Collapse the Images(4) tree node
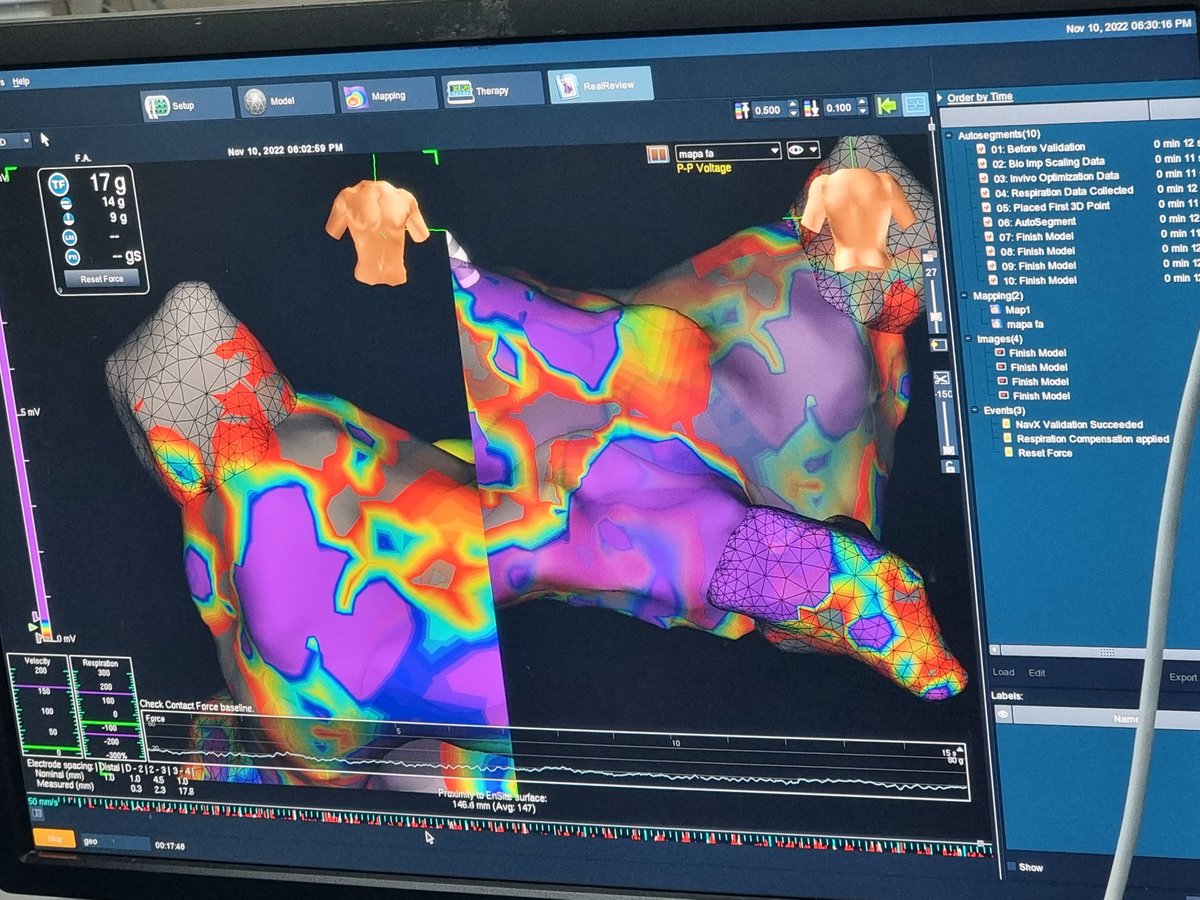The width and height of the screenshot is (1200, 900). 968,339
